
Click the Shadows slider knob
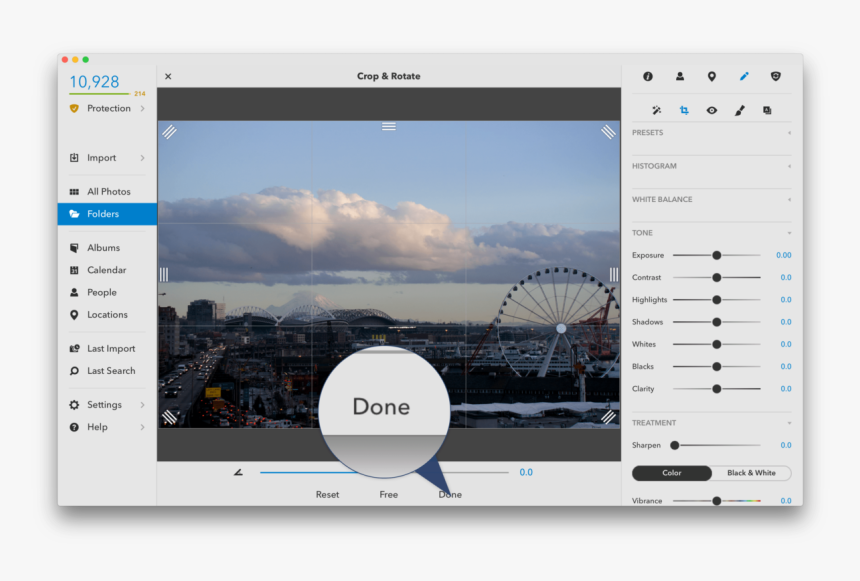click(716, 322)
